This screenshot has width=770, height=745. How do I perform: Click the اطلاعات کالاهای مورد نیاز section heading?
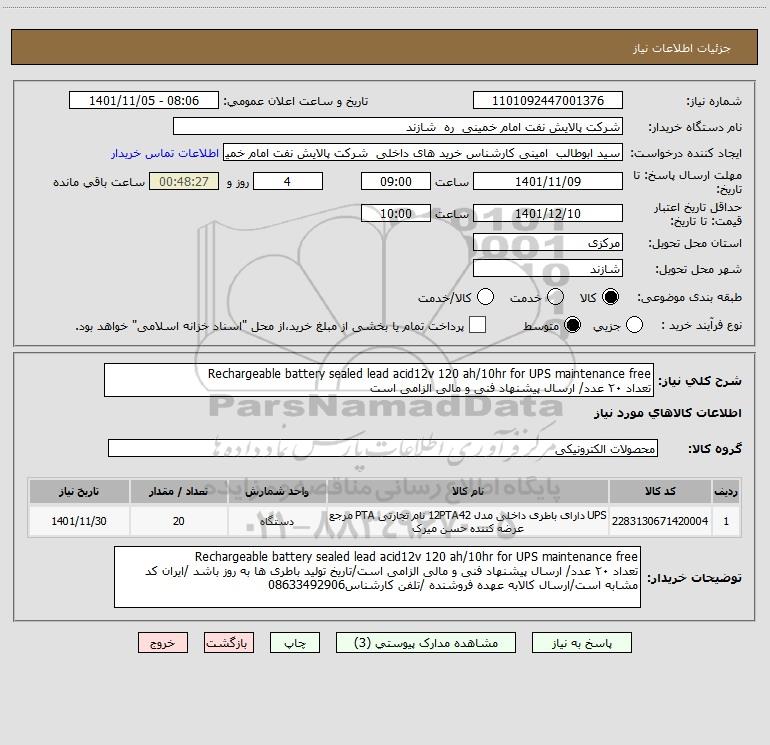667,413
